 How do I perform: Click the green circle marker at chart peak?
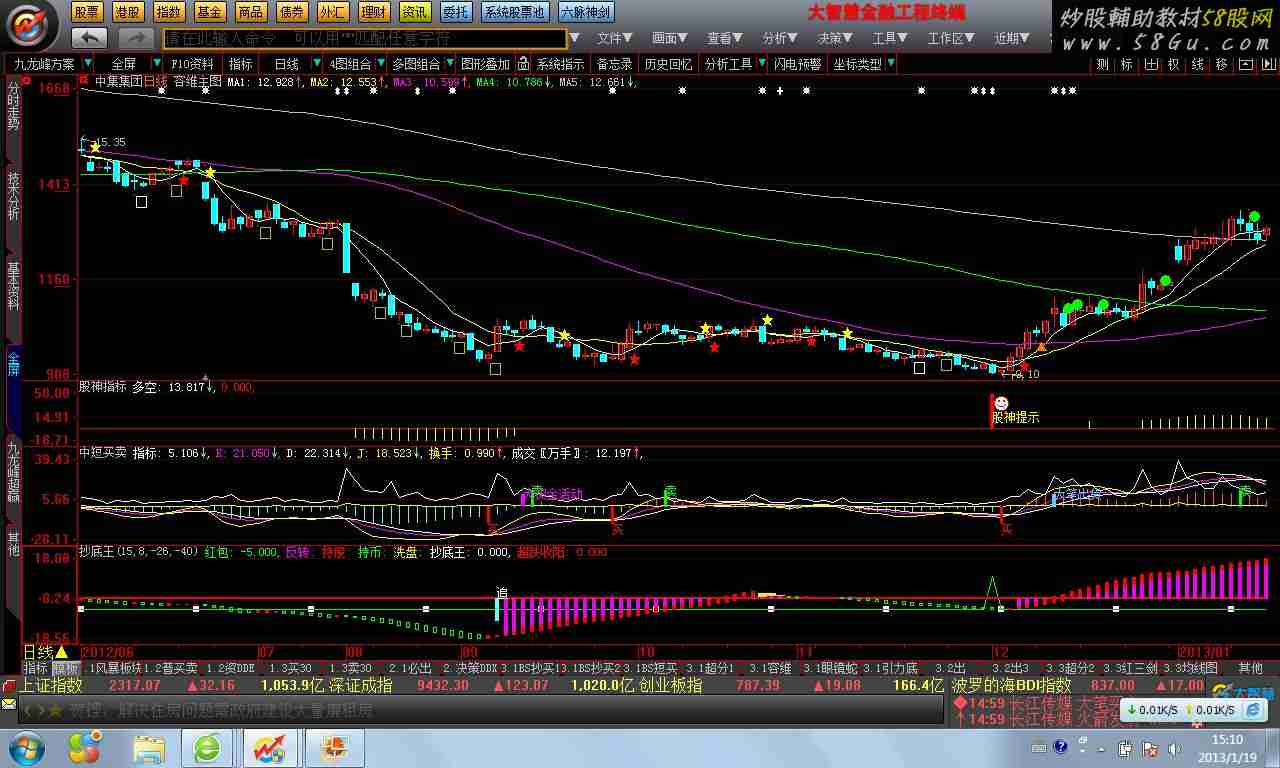(x=1253, y=217)
